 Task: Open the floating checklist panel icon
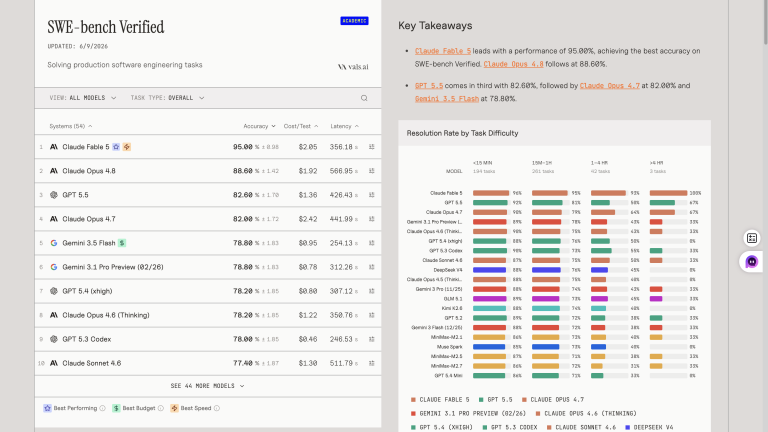[x=752, y=238]
